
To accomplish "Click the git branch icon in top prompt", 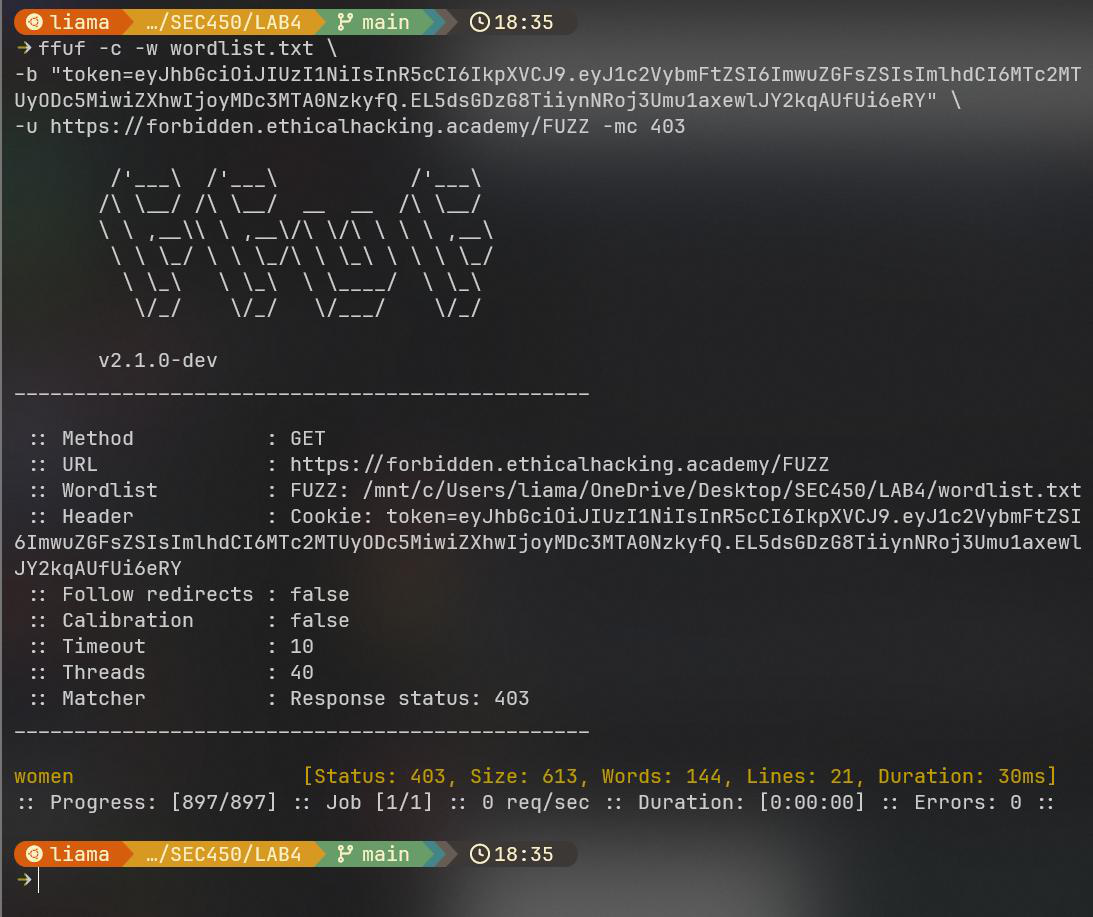I will pyautogui.click(x=345, y=22).
